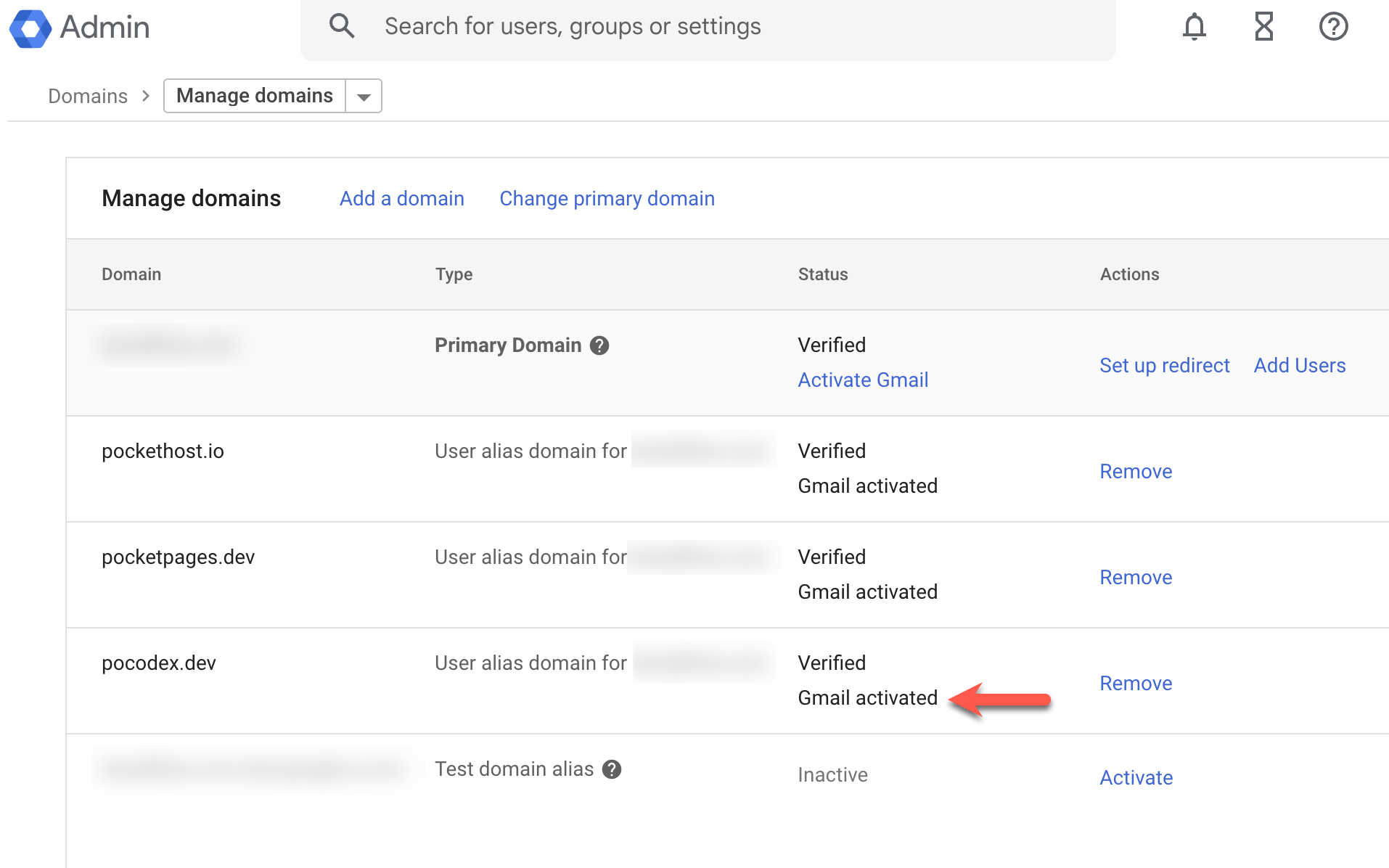Click the Set up redirect link
This screenshot has width=1389, height=868.
1164,366
